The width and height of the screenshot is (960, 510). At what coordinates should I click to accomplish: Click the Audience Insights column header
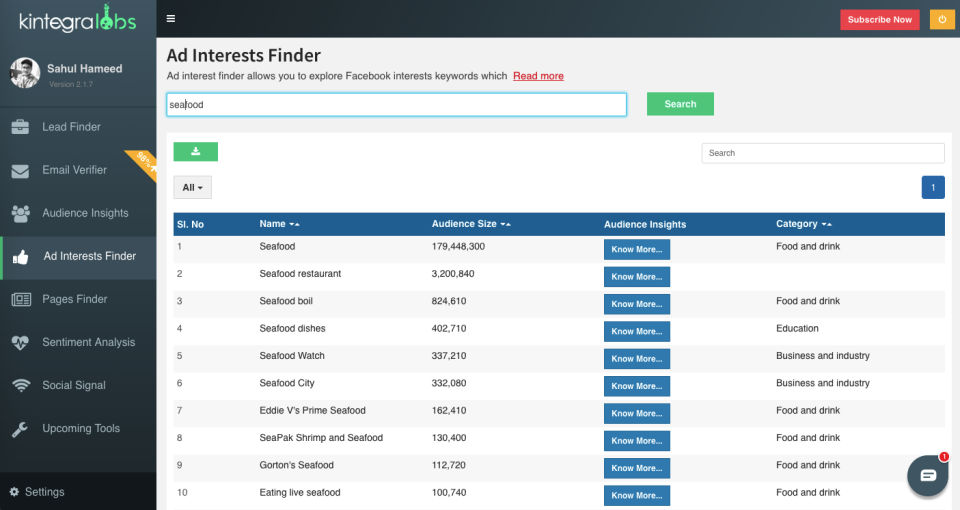[x=645, y=225]
